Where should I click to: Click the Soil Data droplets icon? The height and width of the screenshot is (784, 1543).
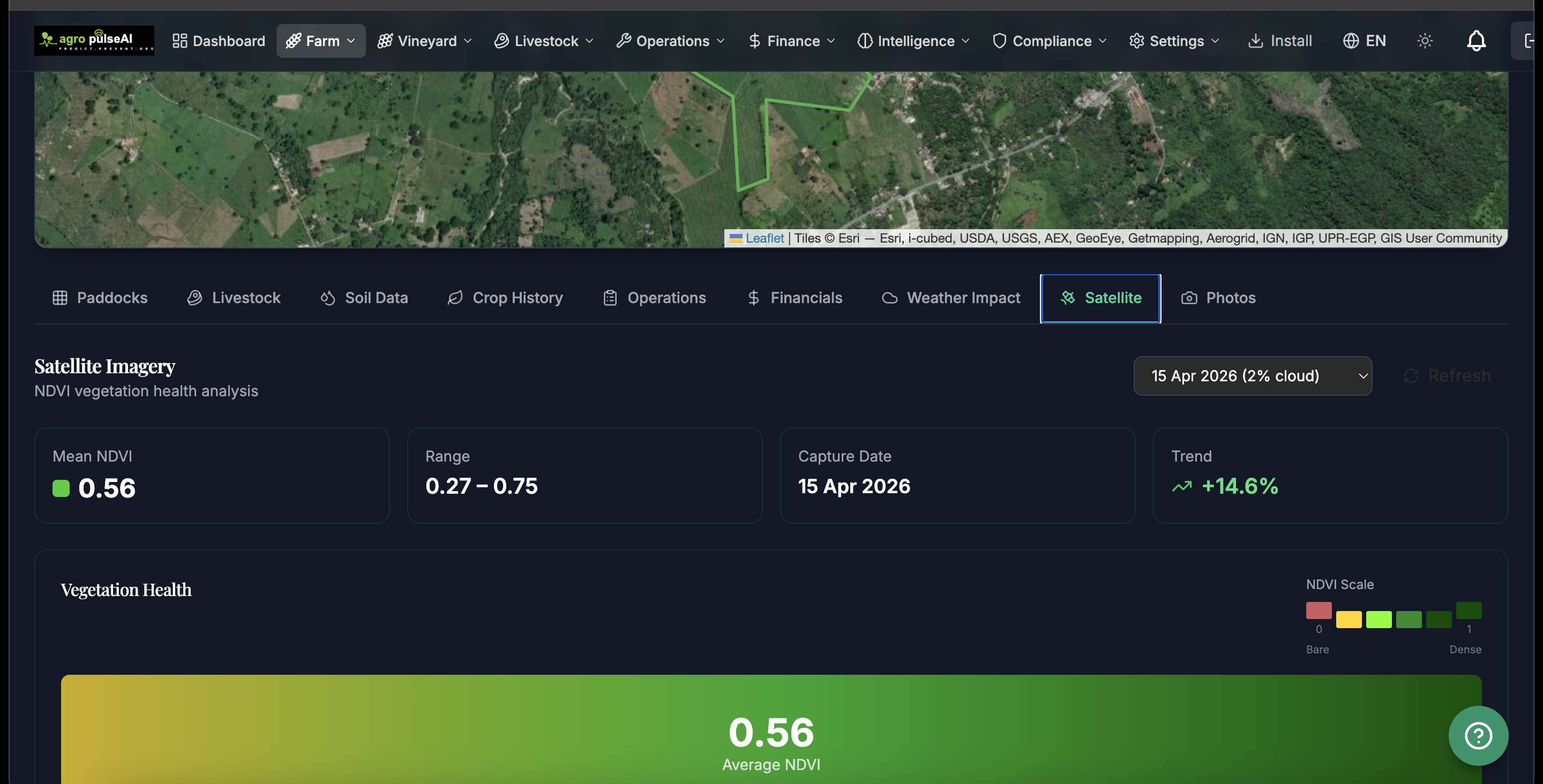click(328, 298)
